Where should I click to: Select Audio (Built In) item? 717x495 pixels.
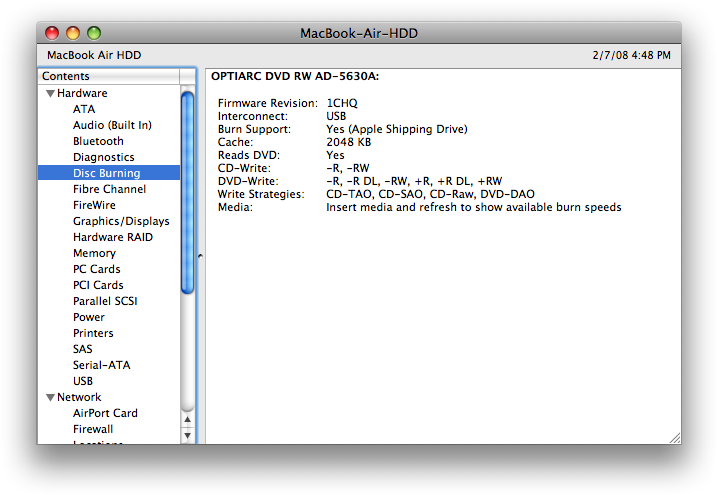112,125
